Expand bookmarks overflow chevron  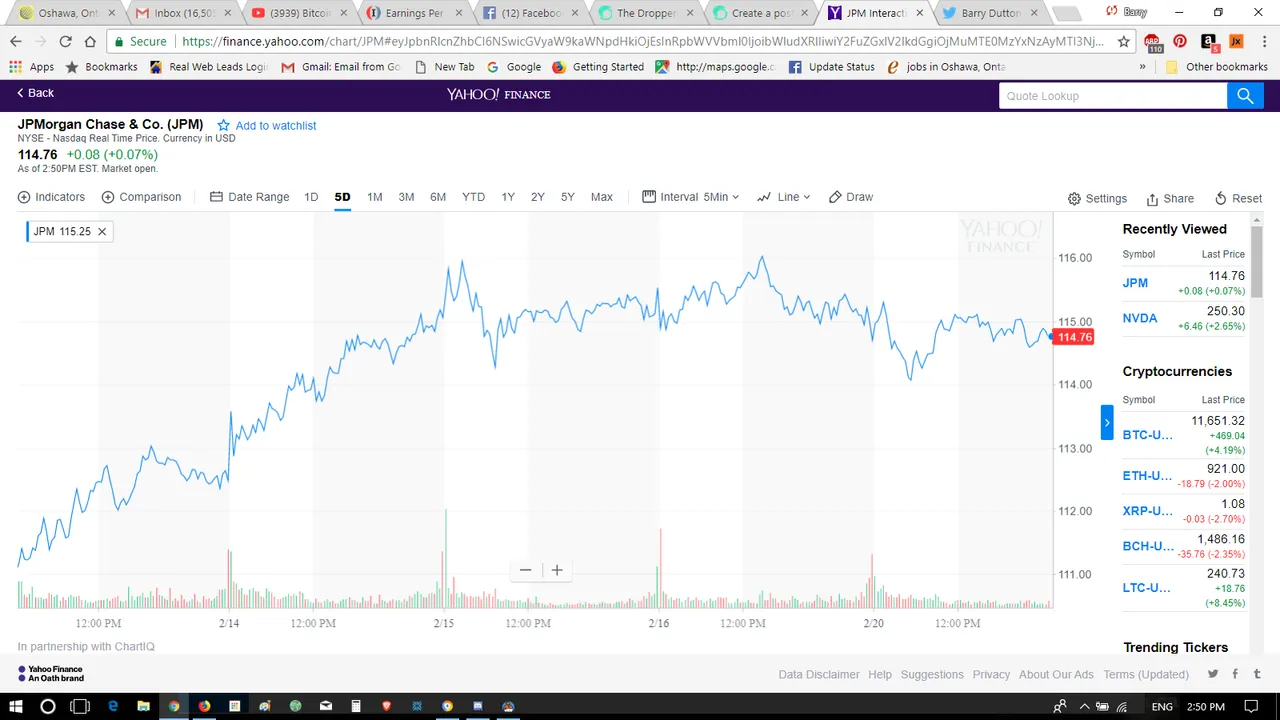click(x=1142, y=67)
